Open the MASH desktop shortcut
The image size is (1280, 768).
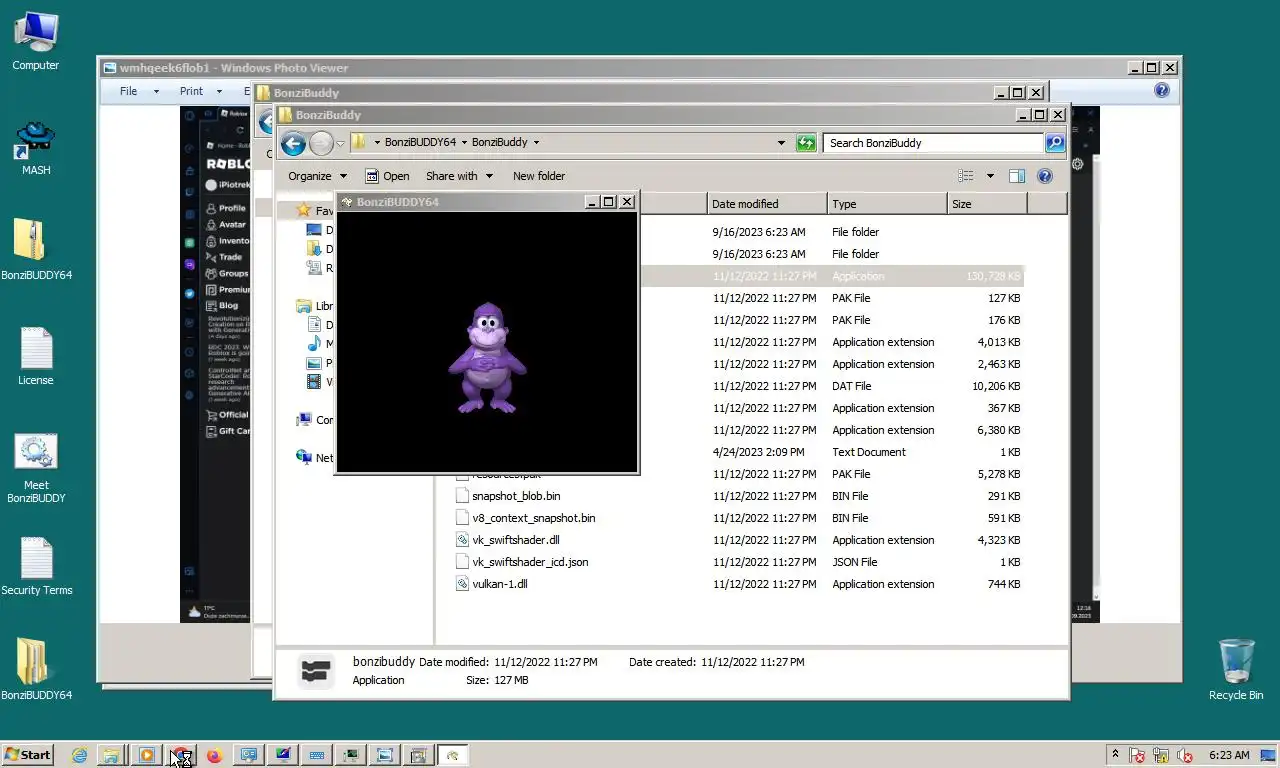click(x=36, y=149)
